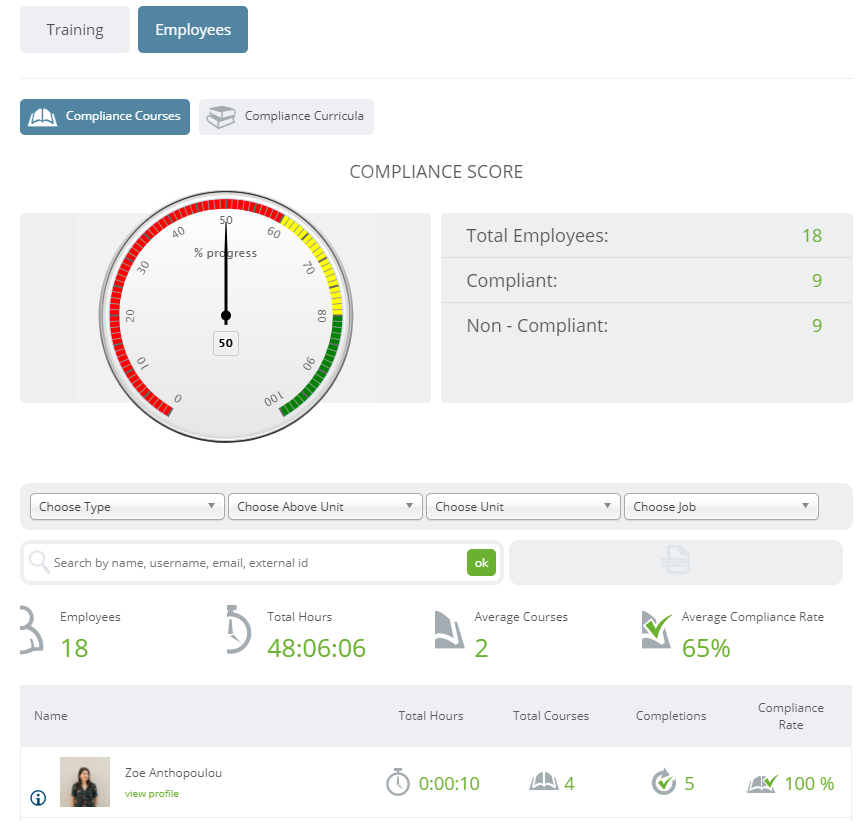This screenshot has width=866, height=821.
Task: Select the Employees tab
Action: [x=193, y=30]
